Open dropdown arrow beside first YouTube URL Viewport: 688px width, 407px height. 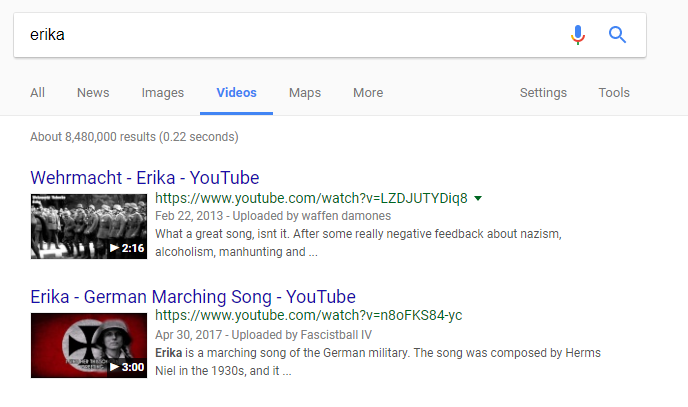(x=478, y=199)
